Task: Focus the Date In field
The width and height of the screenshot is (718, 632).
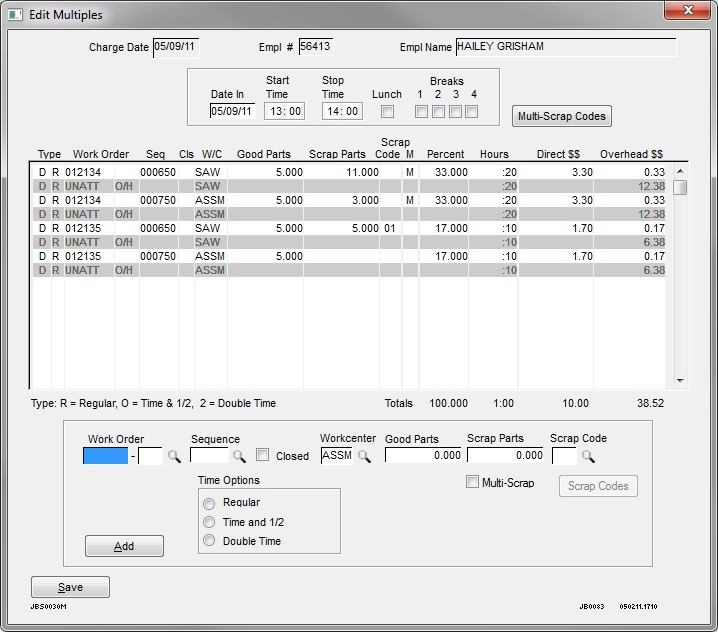Action: click(x=233, y=111)
